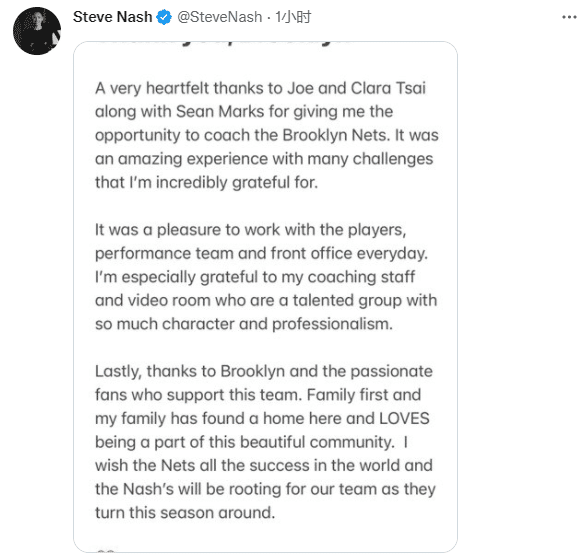Viewport: 587px width, 554px height.
Task: Open Steve Nash's profile avatar
Action: 37,31
